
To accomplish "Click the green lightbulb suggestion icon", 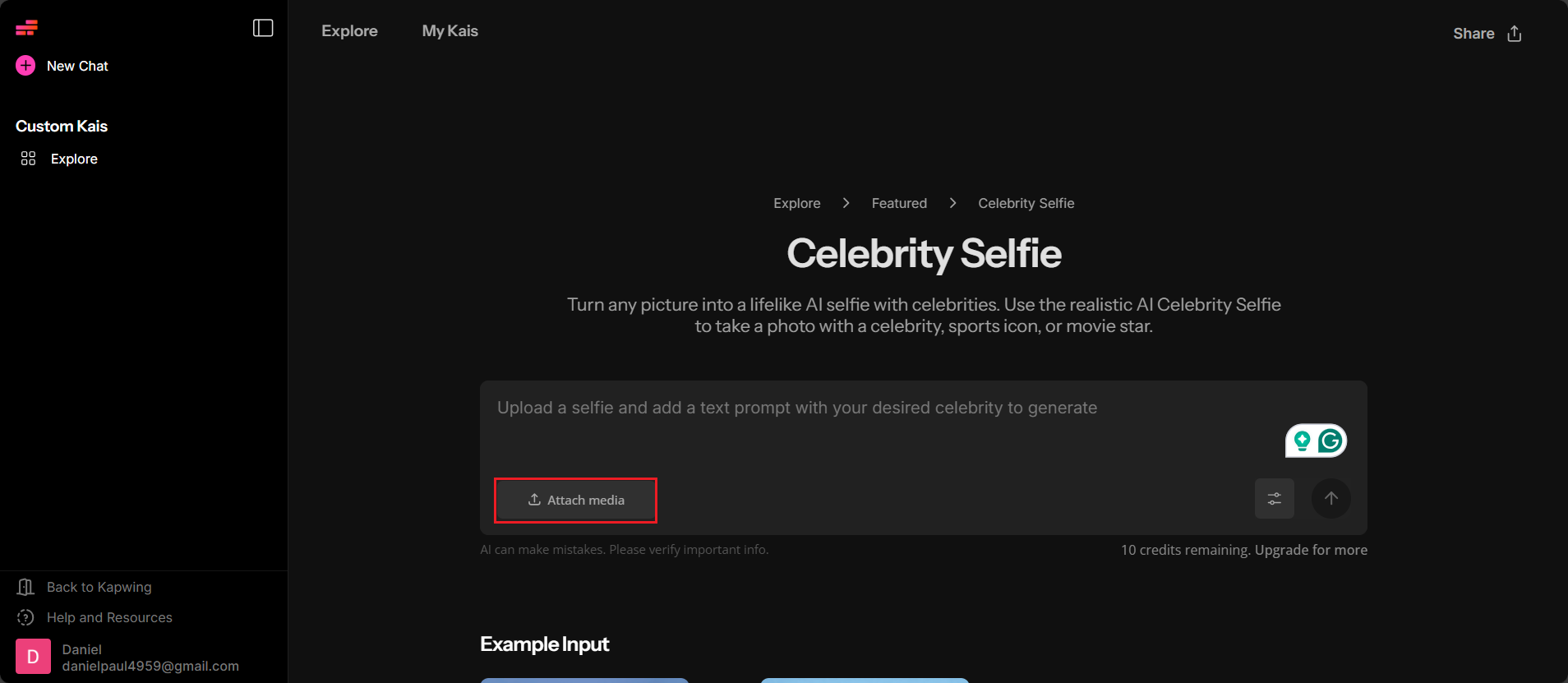I will [x=1302, y=441].
